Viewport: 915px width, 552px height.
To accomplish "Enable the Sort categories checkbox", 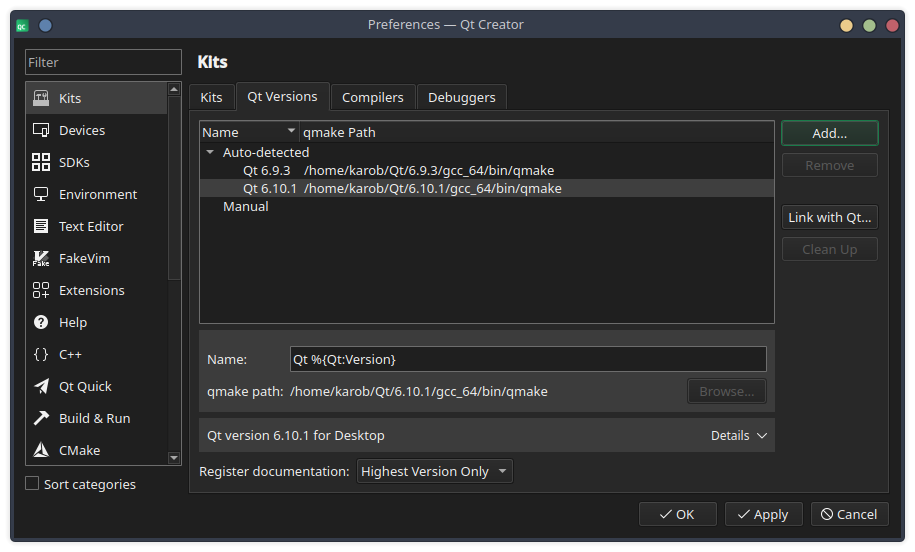I will point(32,484).
